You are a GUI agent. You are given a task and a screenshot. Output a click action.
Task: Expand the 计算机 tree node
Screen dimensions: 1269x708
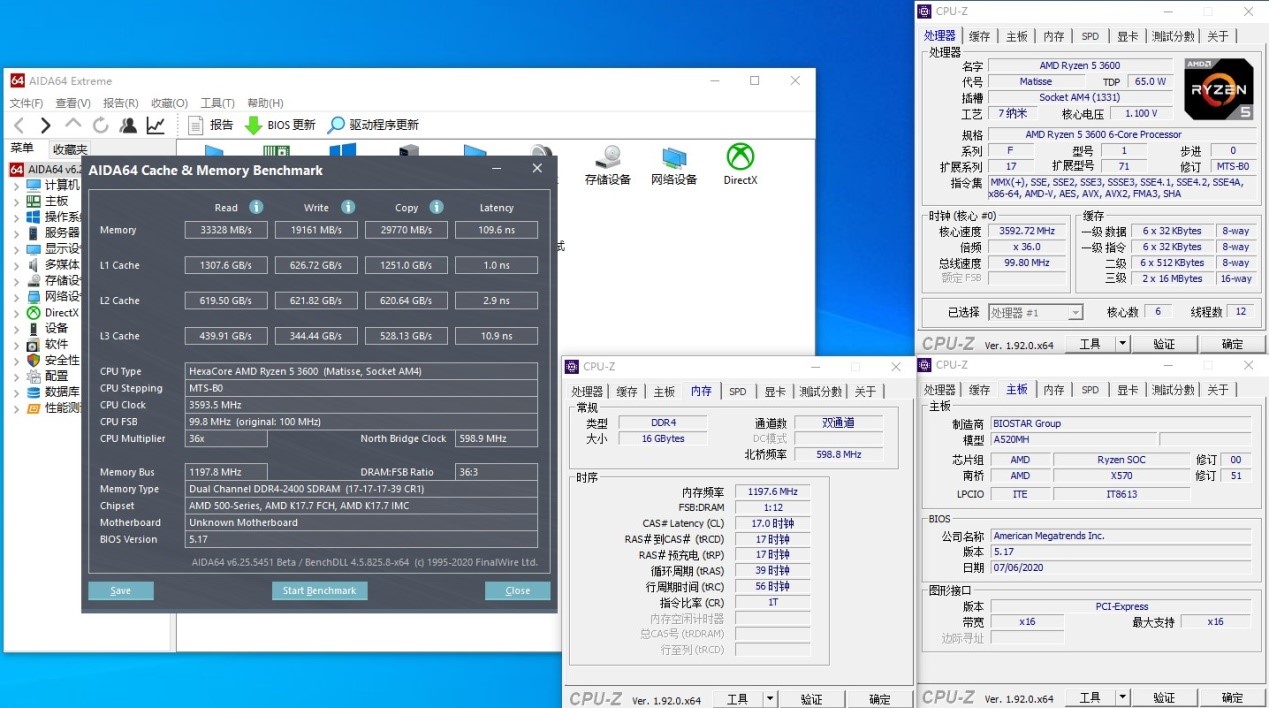[x=16, y=185]
